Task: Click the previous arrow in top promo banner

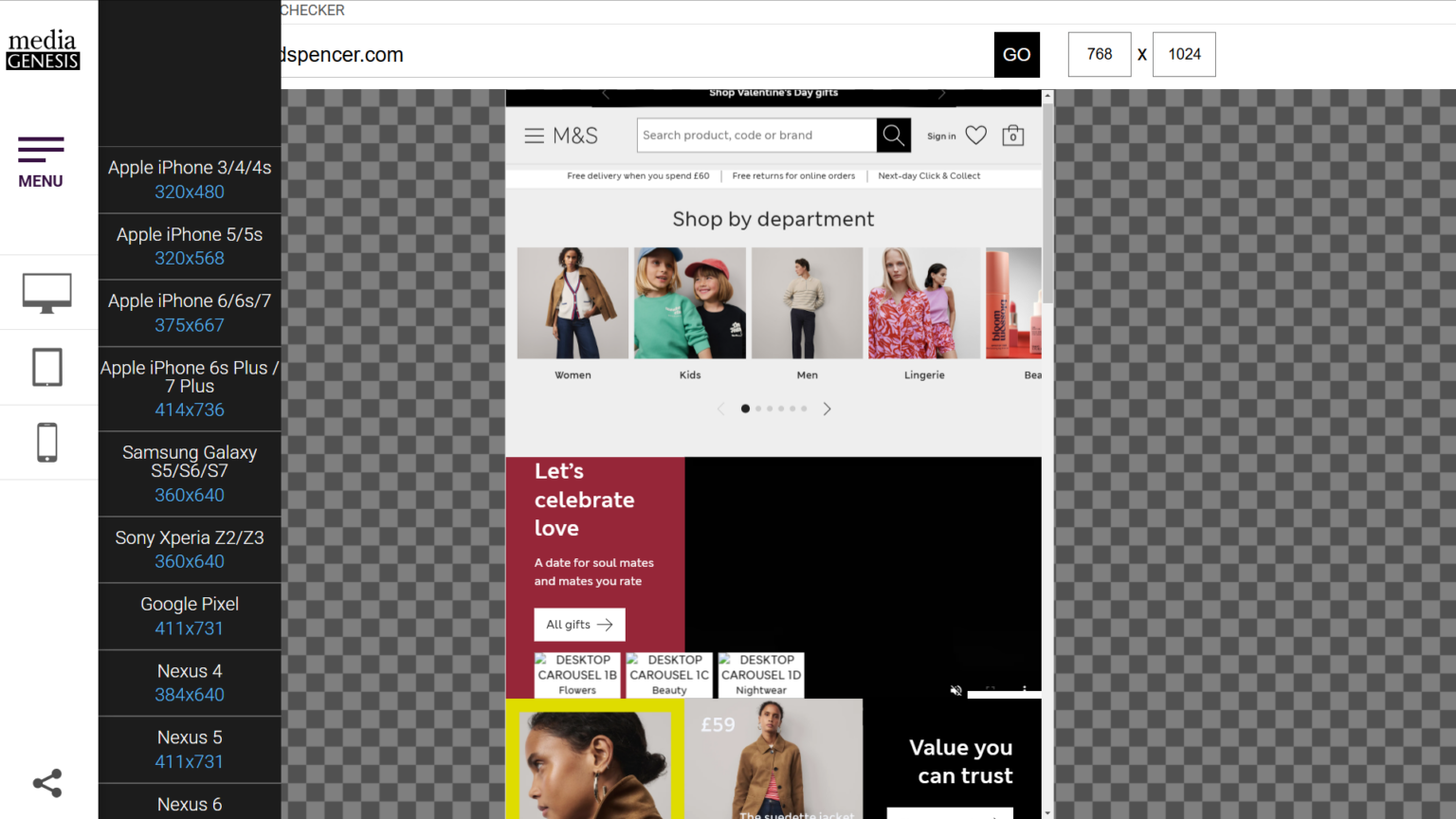Action: coord(606,94)
